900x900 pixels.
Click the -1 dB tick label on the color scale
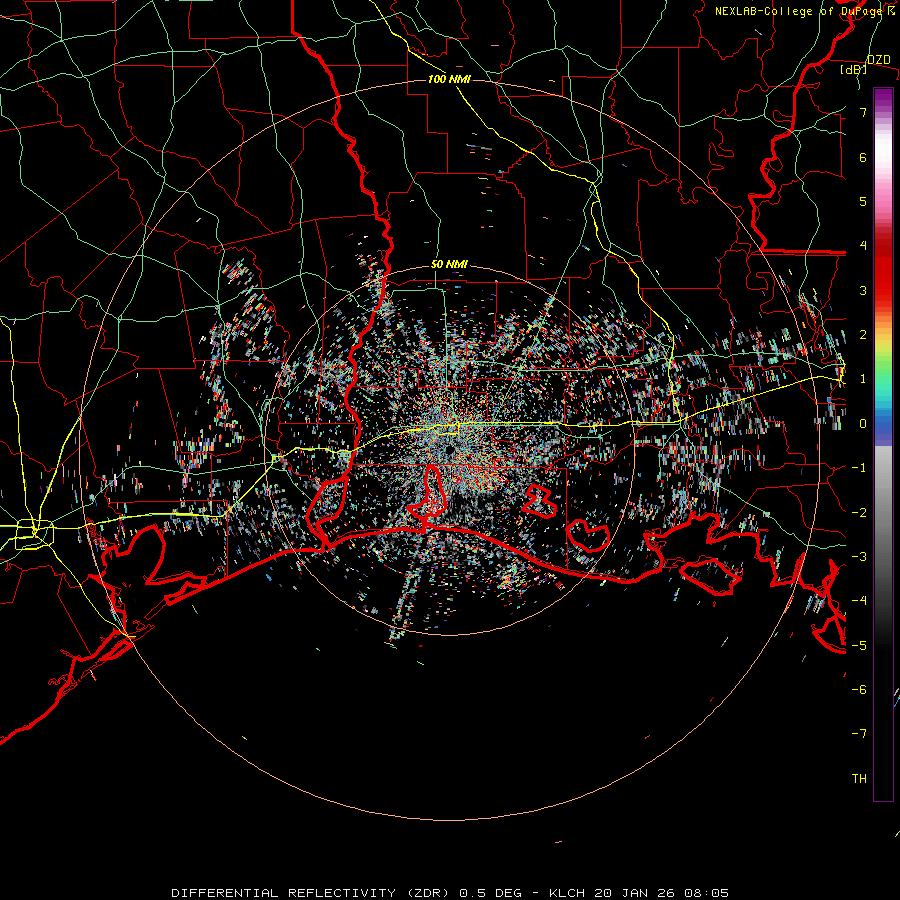tap(859, 468)
